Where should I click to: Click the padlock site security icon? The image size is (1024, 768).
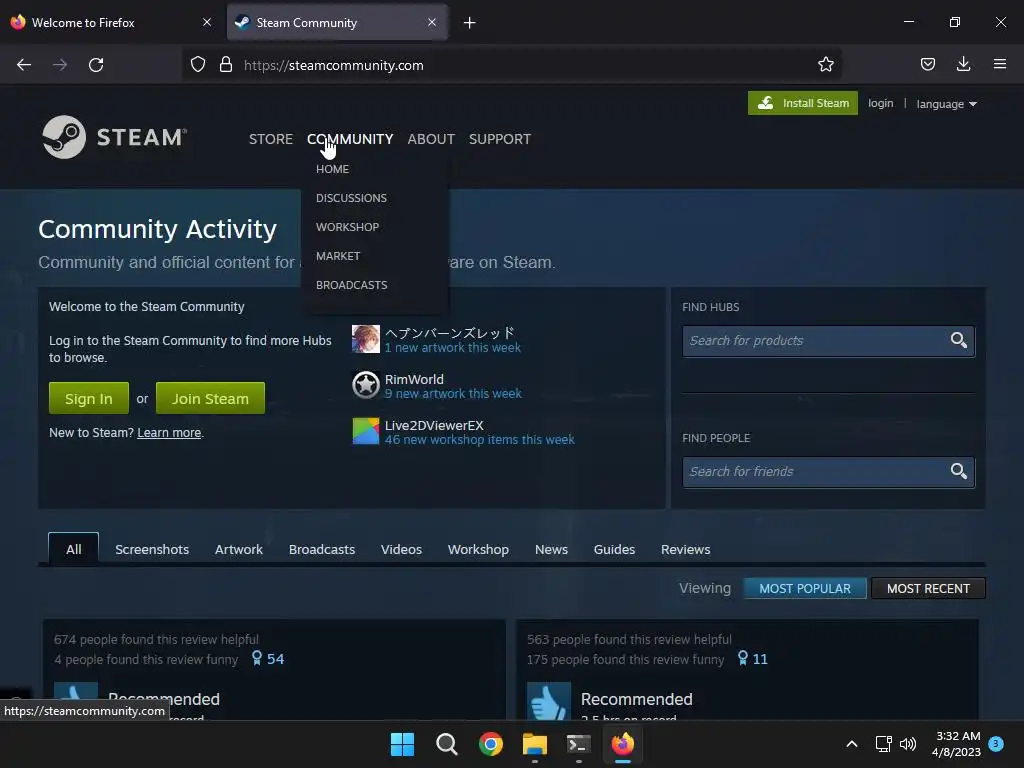point(226,65)
